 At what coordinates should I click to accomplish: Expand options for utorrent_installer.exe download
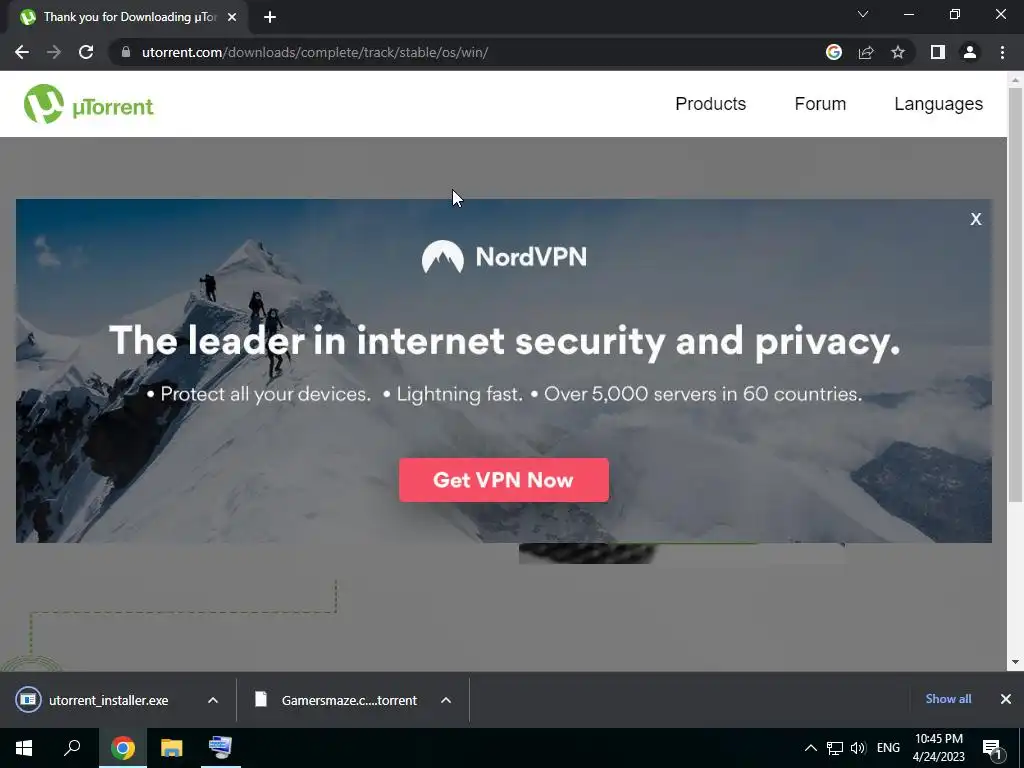[213, 700]
